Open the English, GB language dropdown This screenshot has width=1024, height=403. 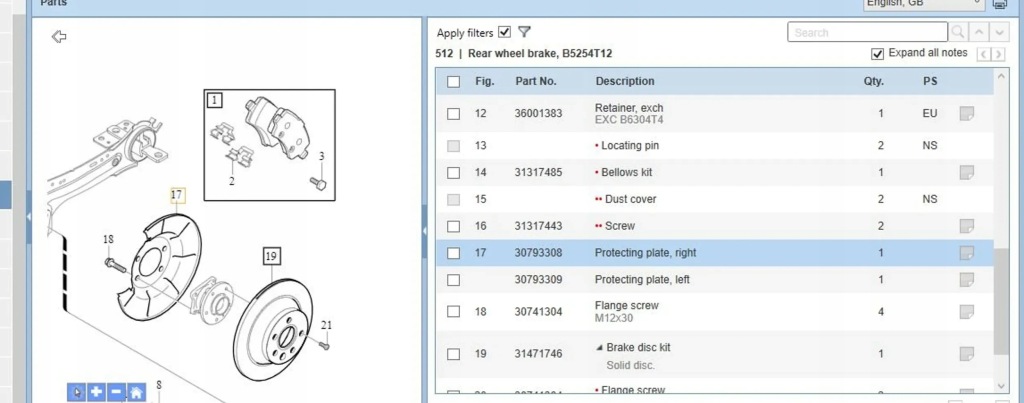[x=924, y=4]
